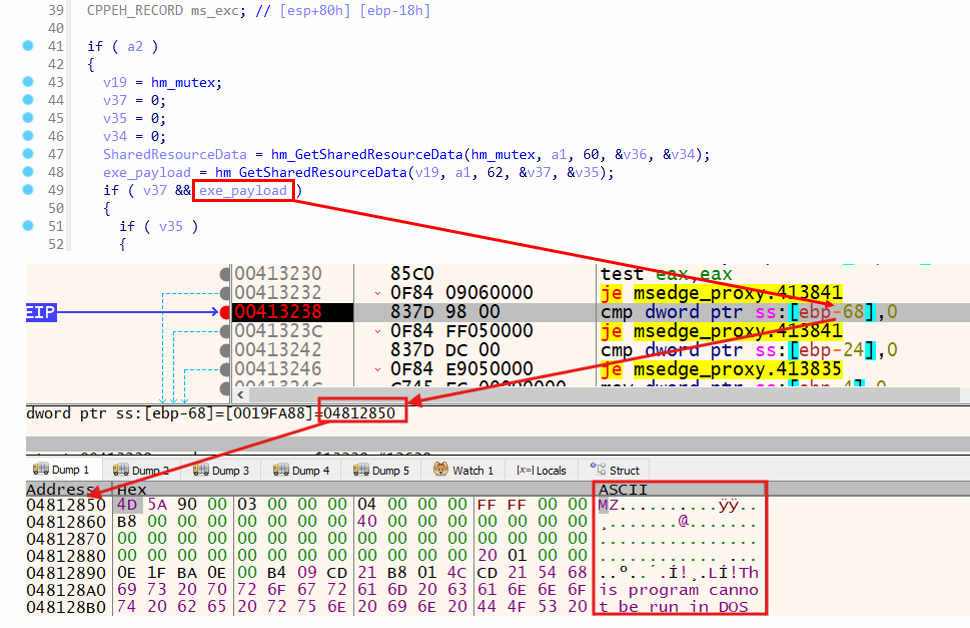Viewport: 970px width, 628px height.
Task: Toggle breakpoint dot on line 45
Action: 28,118
